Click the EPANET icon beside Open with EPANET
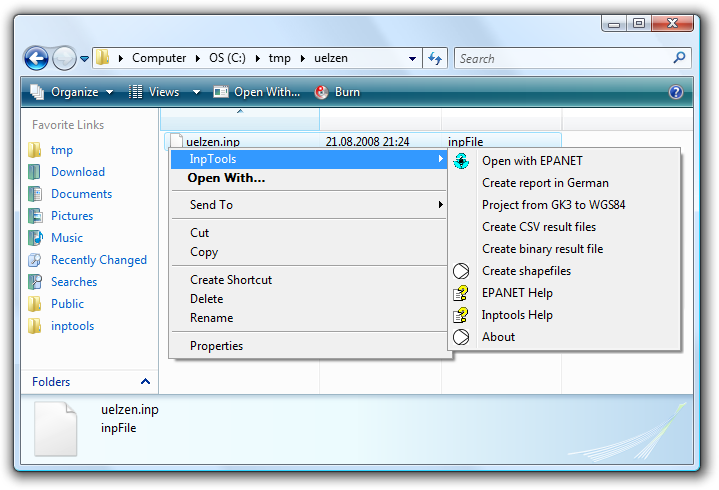The height and width of the screenshot is (490, 719). click(461, 161)
